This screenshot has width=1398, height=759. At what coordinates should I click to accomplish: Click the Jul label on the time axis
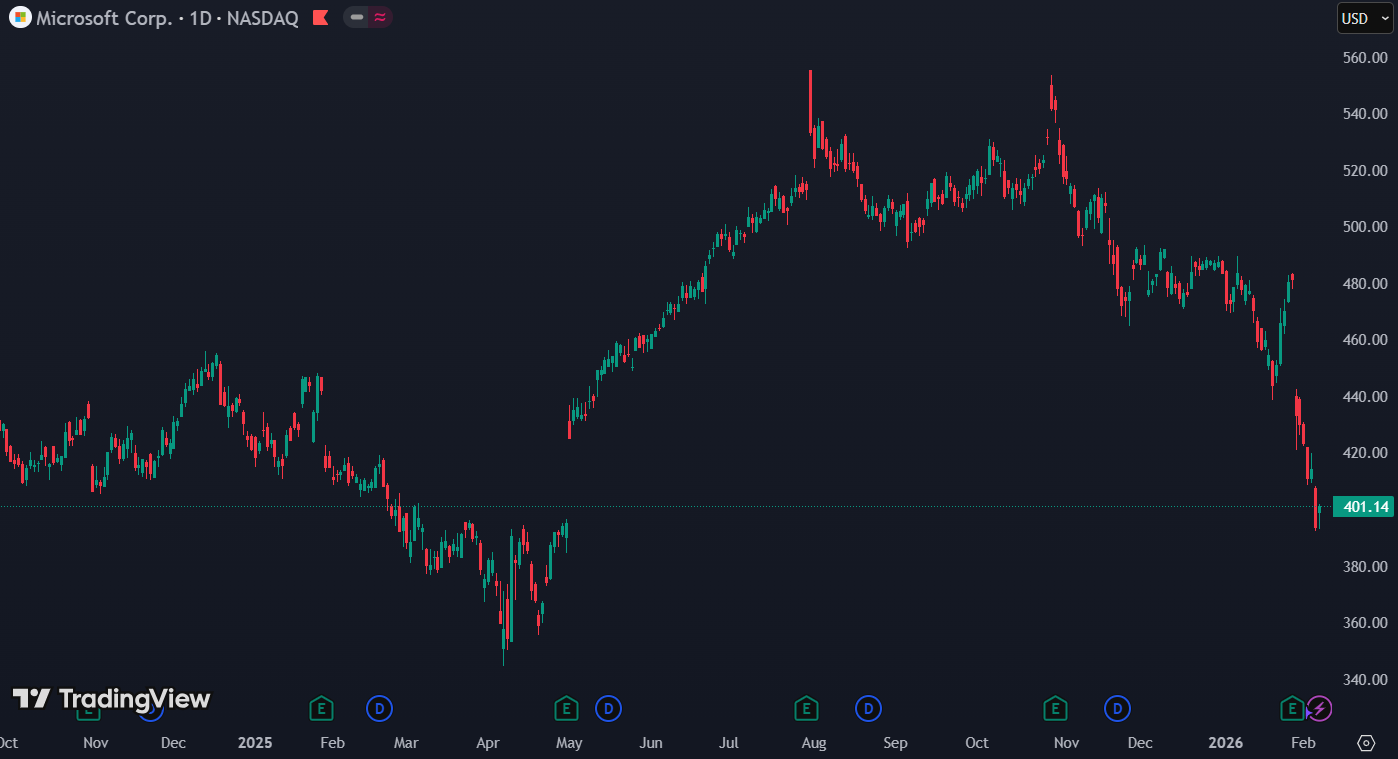click(x=729, y=743)
